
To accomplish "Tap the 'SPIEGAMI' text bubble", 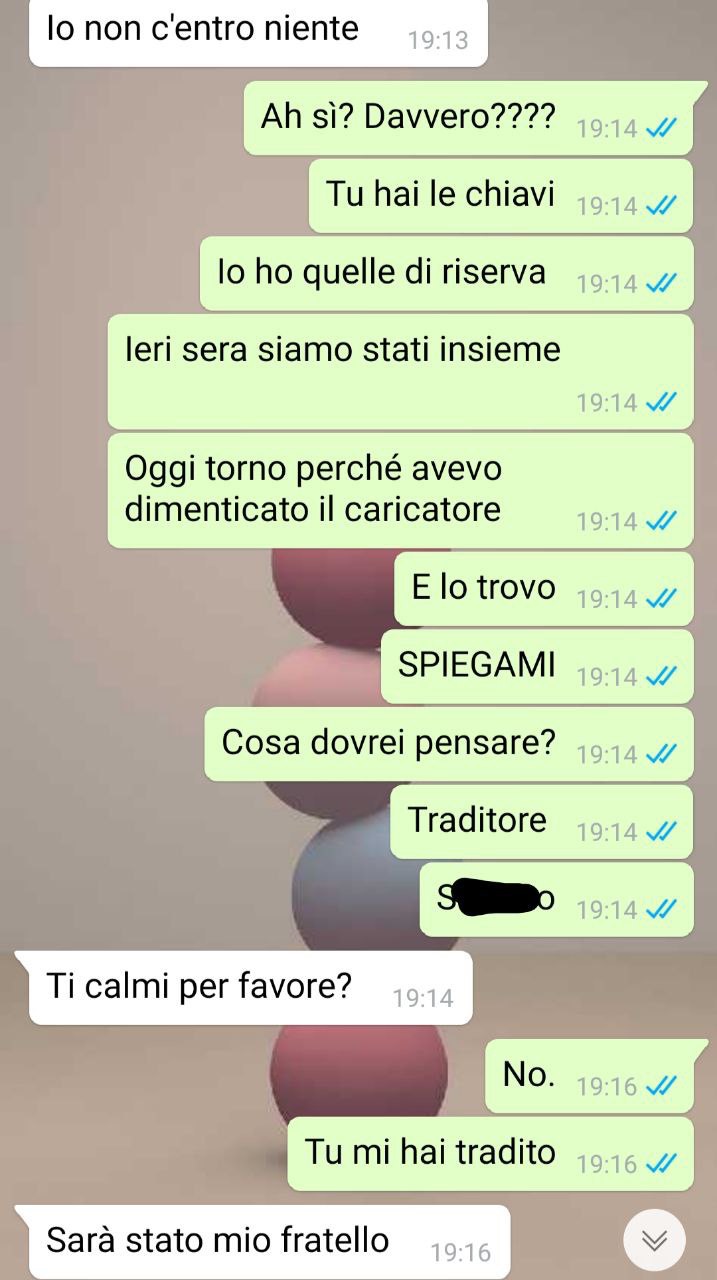I will coord(537,666).
